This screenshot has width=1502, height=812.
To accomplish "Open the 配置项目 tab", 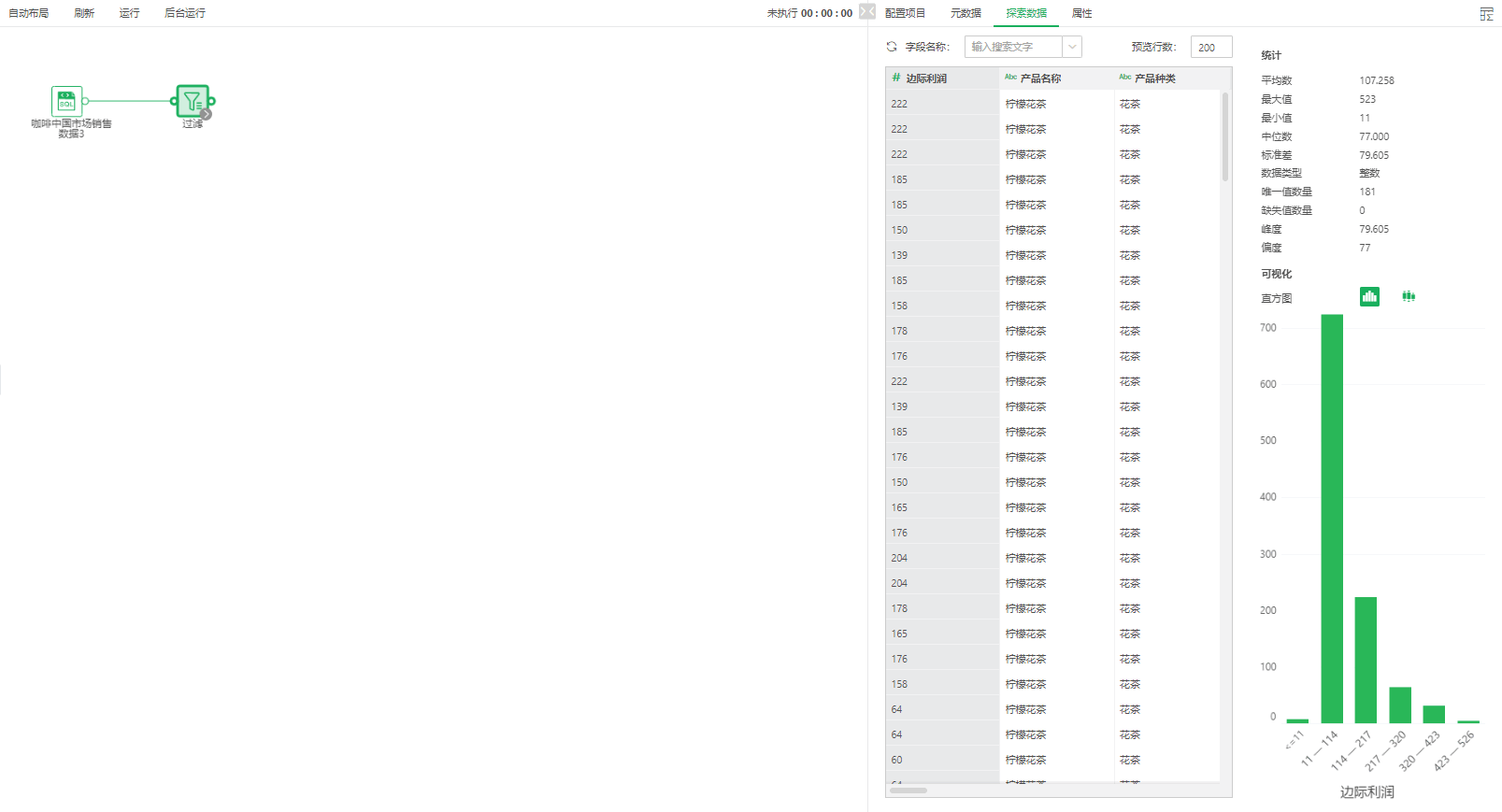I will (905, 13).
